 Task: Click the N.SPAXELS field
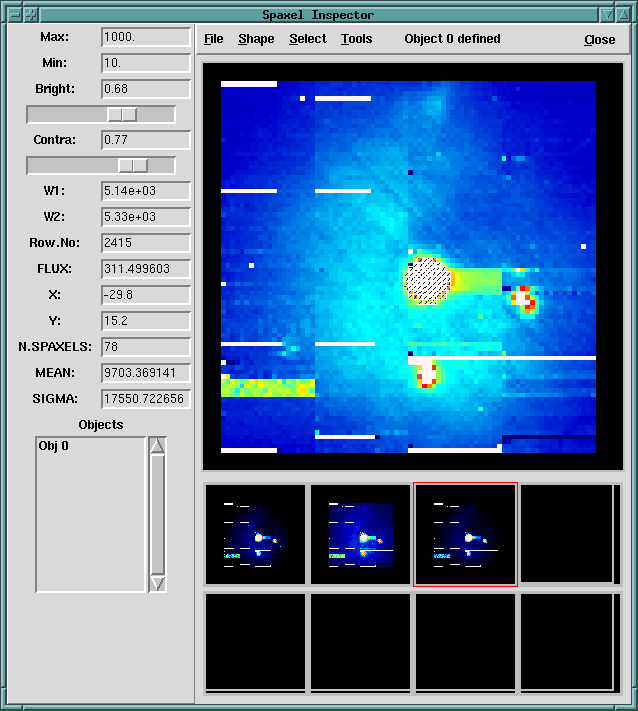(x=146, y=347)
